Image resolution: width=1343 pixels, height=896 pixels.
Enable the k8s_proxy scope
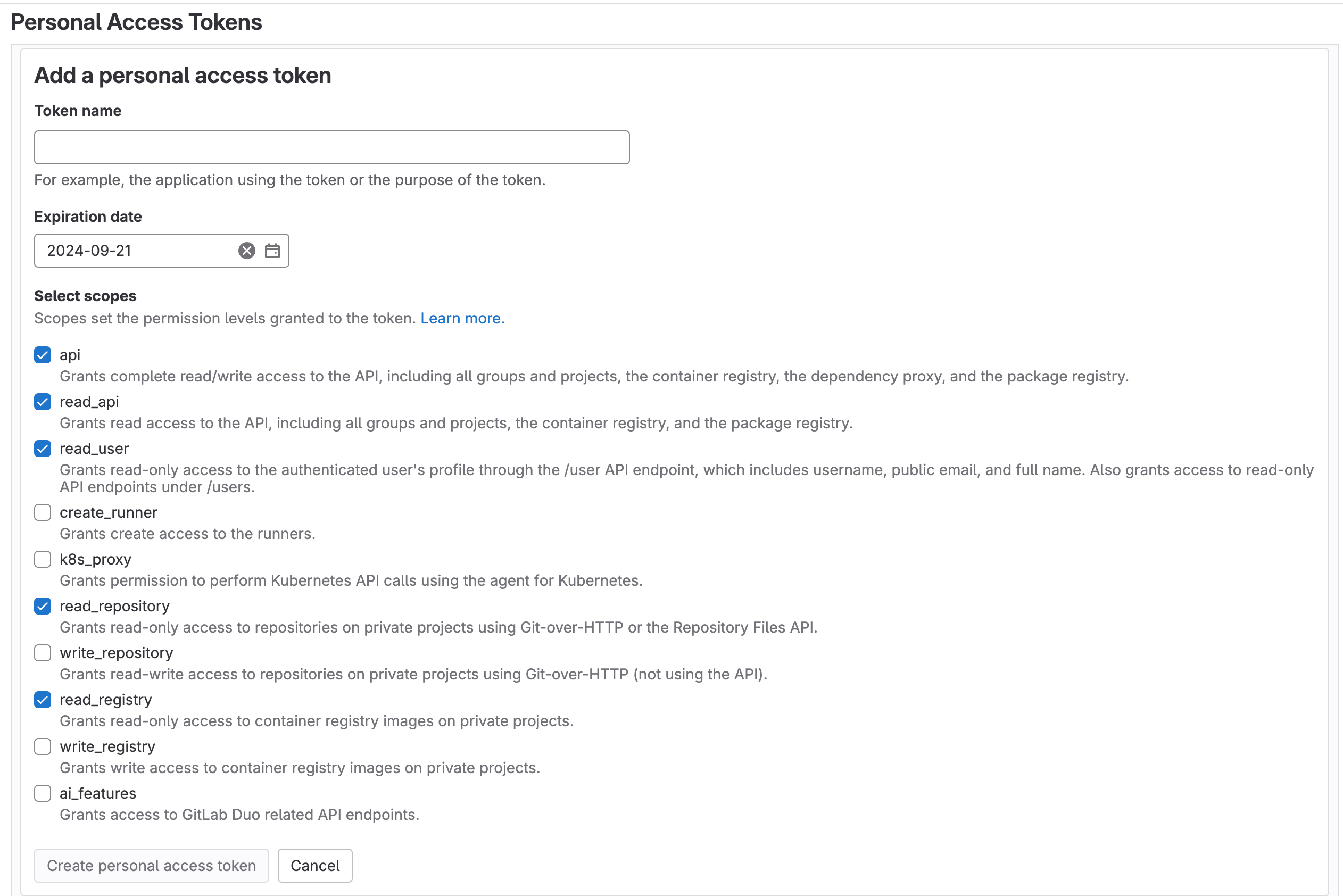click(x=43, y=559)
